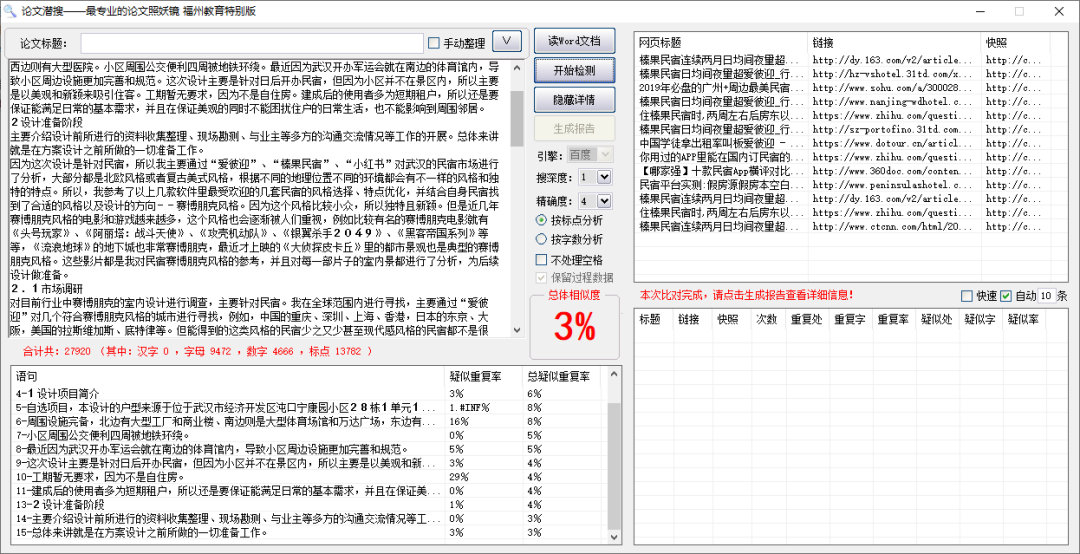Viewport: 1080px width, 554px height.
Task: Toggle the 保留过程数据 checkbox
Action: click(x=541, y=278)
